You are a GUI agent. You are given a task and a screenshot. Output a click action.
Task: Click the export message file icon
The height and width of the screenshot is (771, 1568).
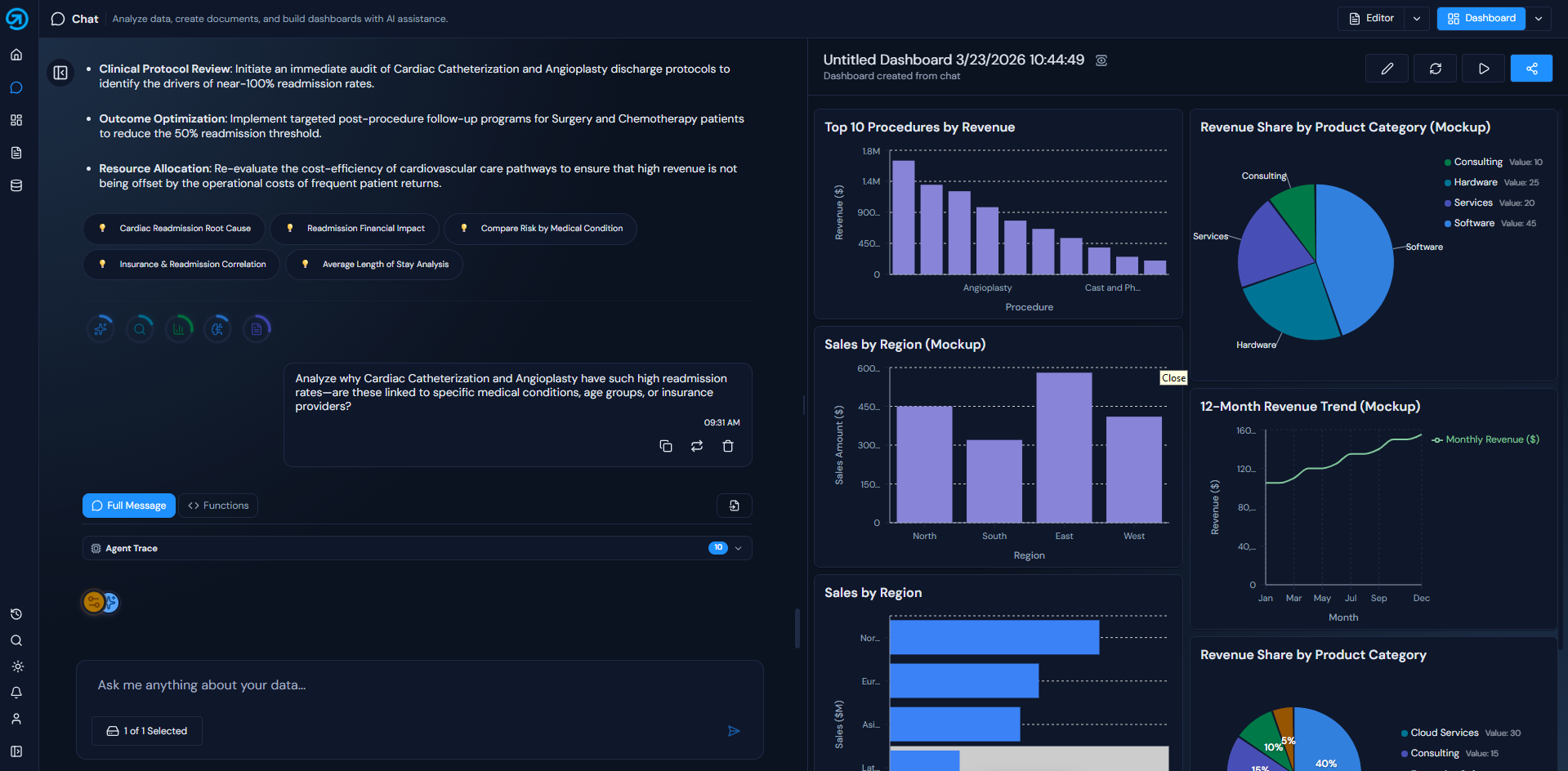(x=735, y=506)
